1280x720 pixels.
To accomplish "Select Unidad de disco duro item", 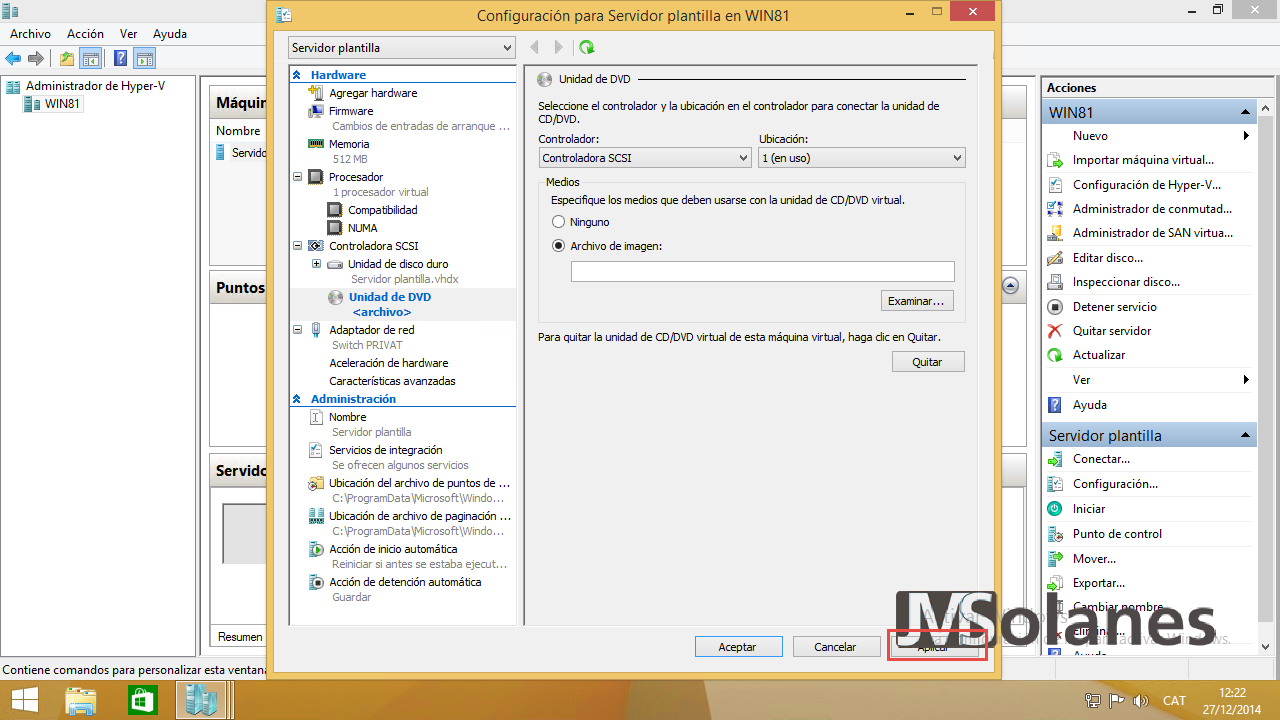I will [398, 264].
